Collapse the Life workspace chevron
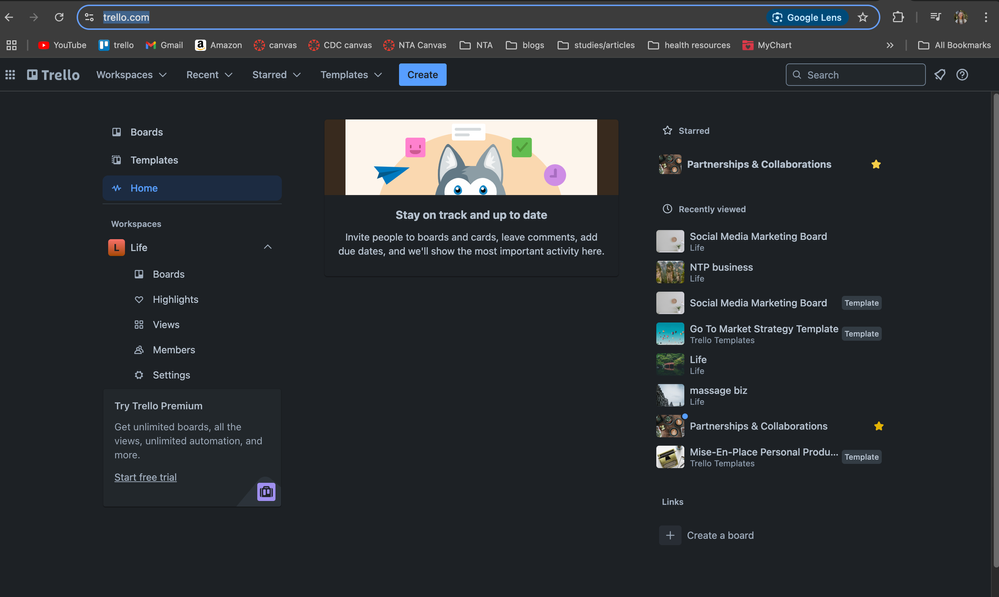The width and height of the screenshot is (999, 597). (x=268, y=247)
